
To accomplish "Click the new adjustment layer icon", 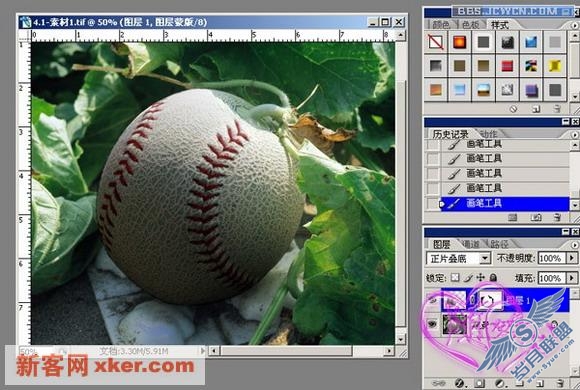I will pos(499,383).
